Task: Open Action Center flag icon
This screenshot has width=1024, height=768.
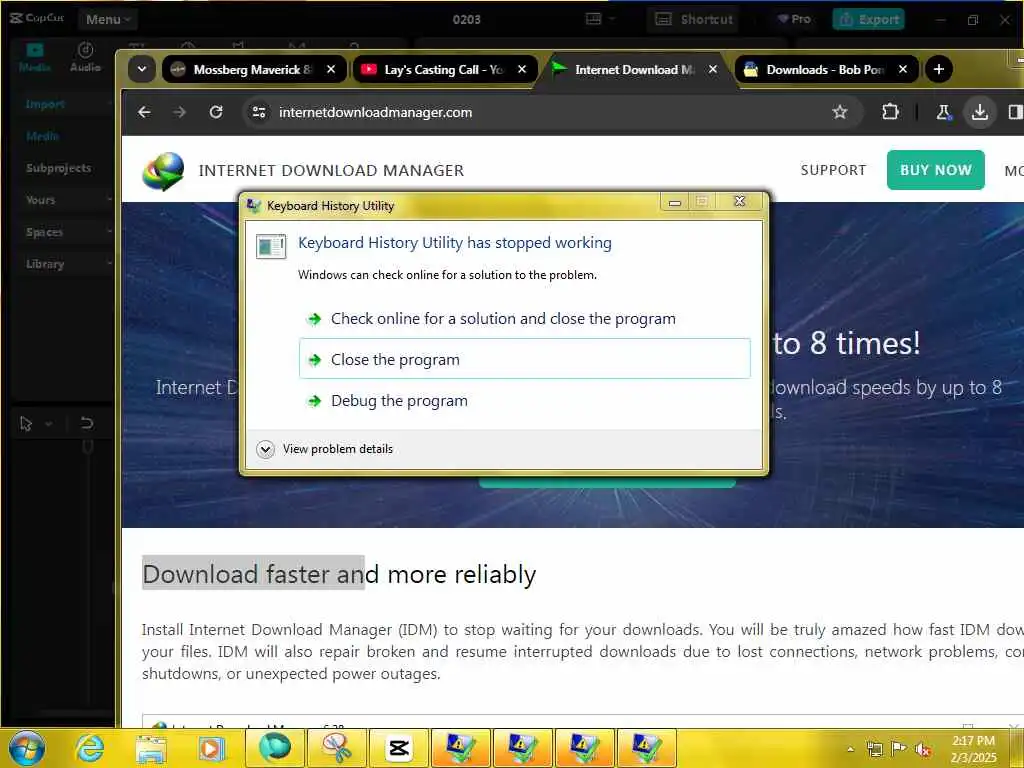Action: point(899,748)
